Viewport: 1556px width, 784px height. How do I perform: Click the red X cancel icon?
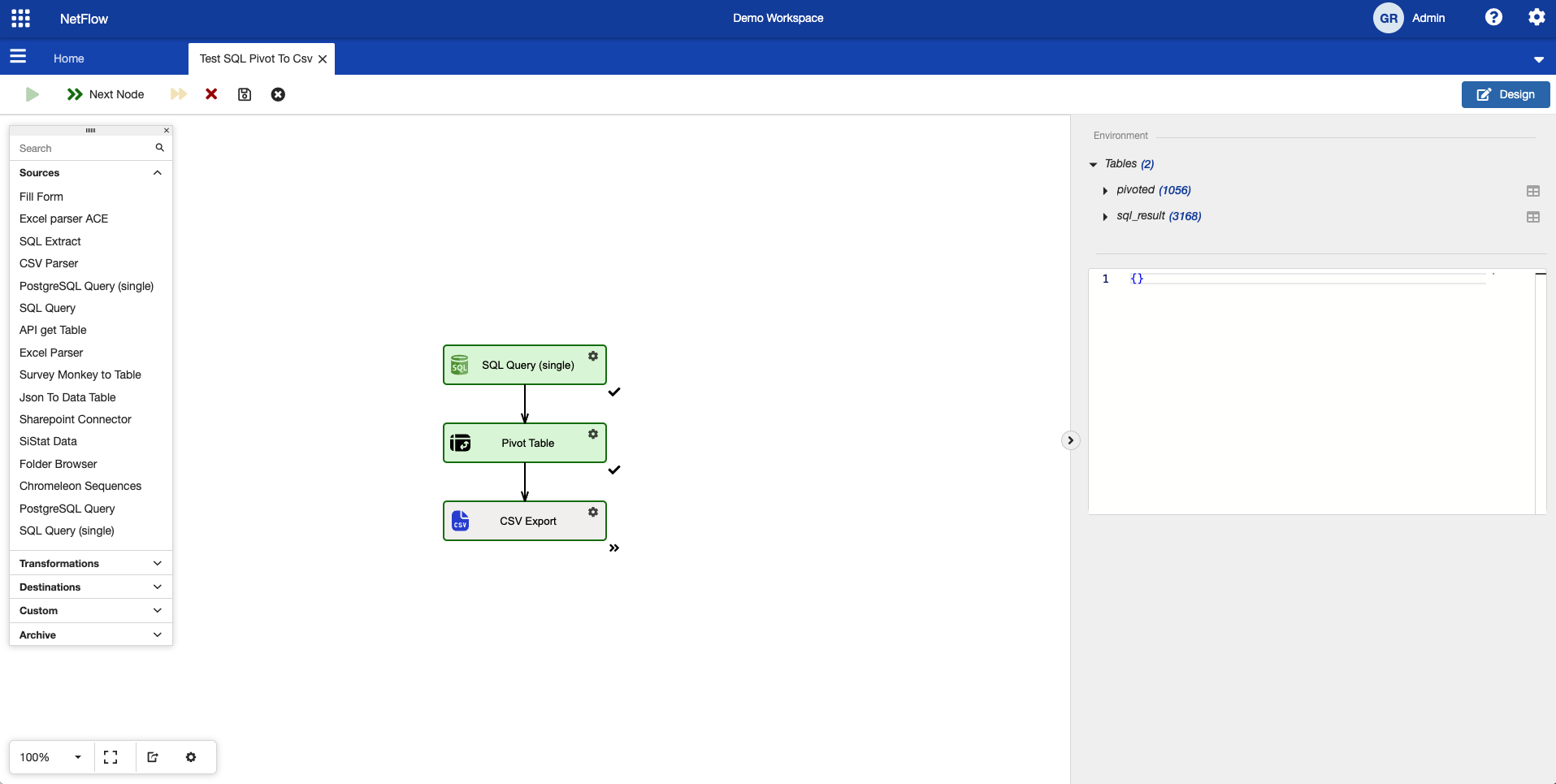[211, 94]
